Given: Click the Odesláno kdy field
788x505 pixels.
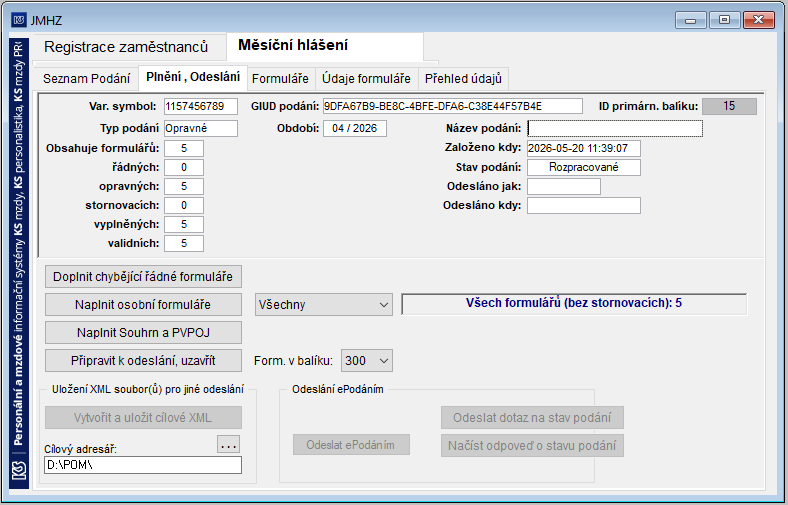Looking at the screenshot, I should (584, 206).
